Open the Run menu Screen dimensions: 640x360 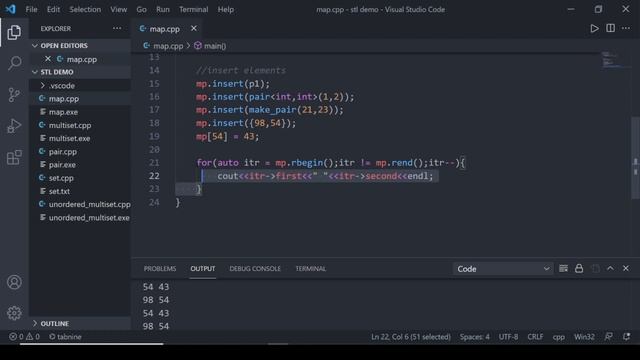coord(162,9)
